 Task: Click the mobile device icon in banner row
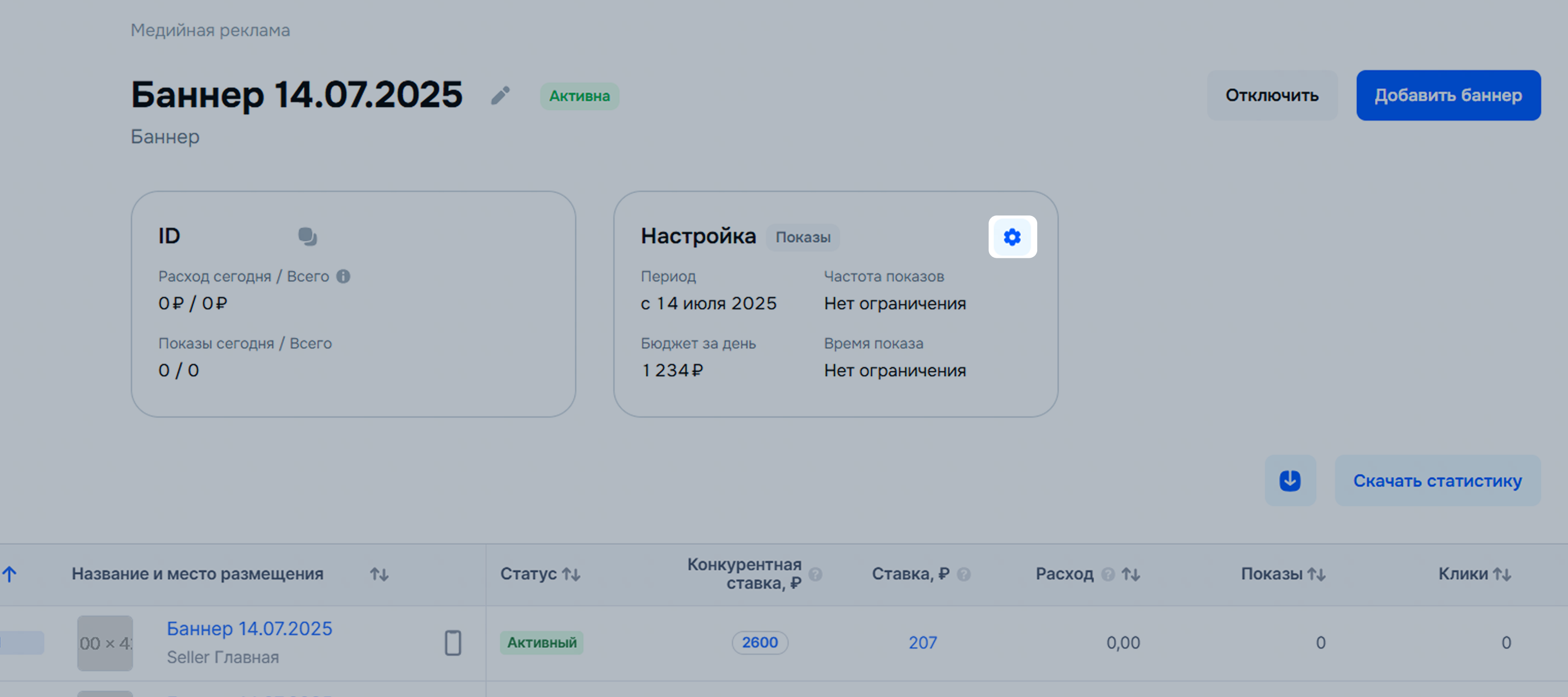pyautogui.click(x=452, y=643)
